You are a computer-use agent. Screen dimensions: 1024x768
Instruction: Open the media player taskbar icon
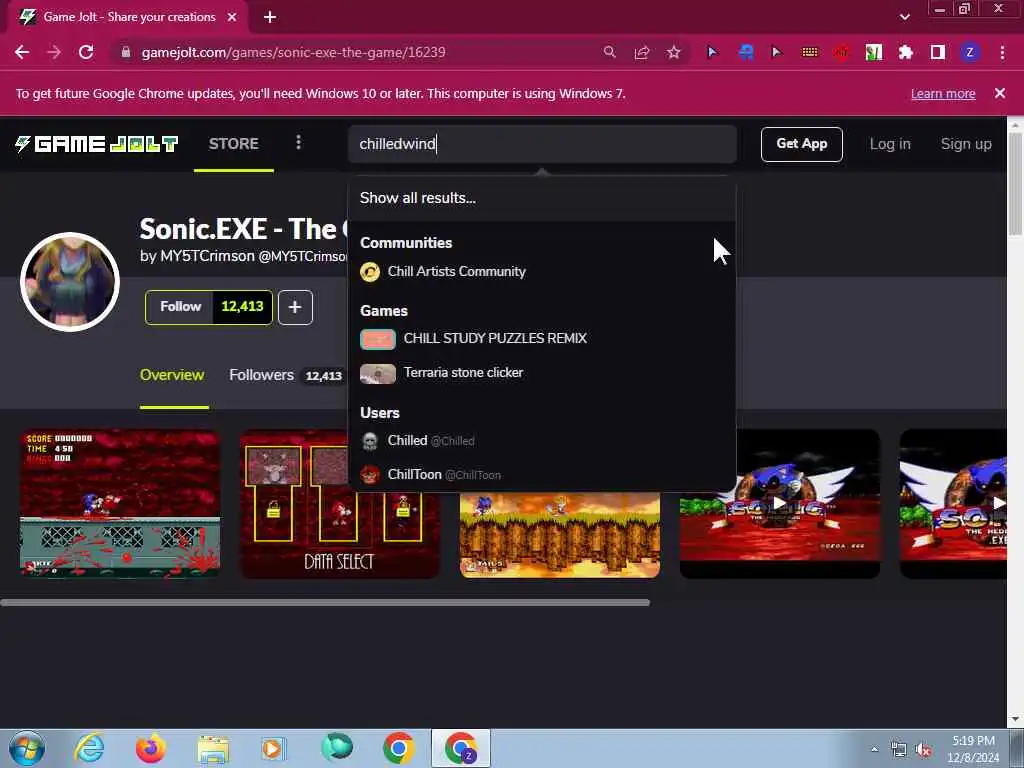point(273,748)
